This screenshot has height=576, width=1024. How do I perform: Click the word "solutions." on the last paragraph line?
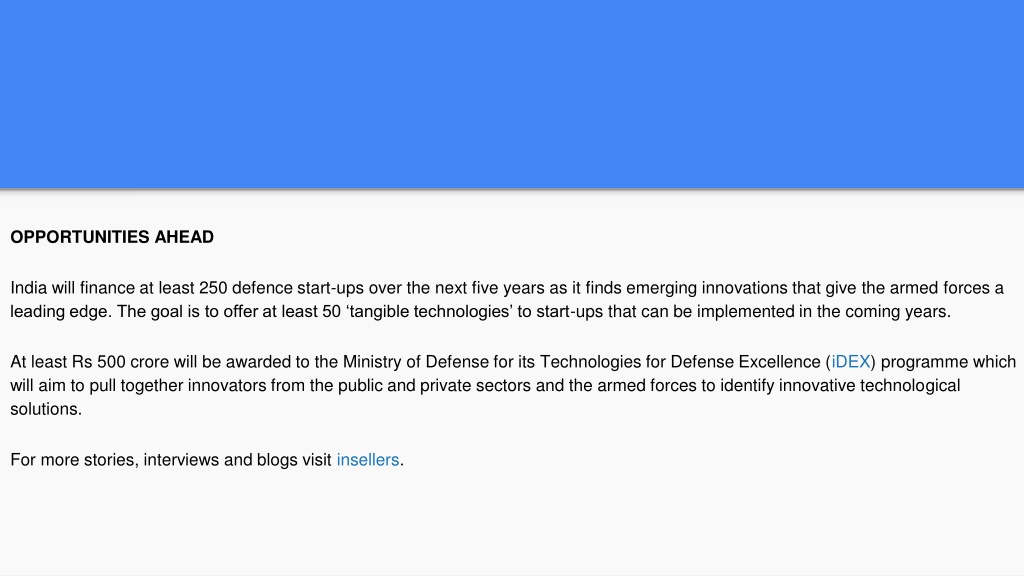click(x=46, y=409)
